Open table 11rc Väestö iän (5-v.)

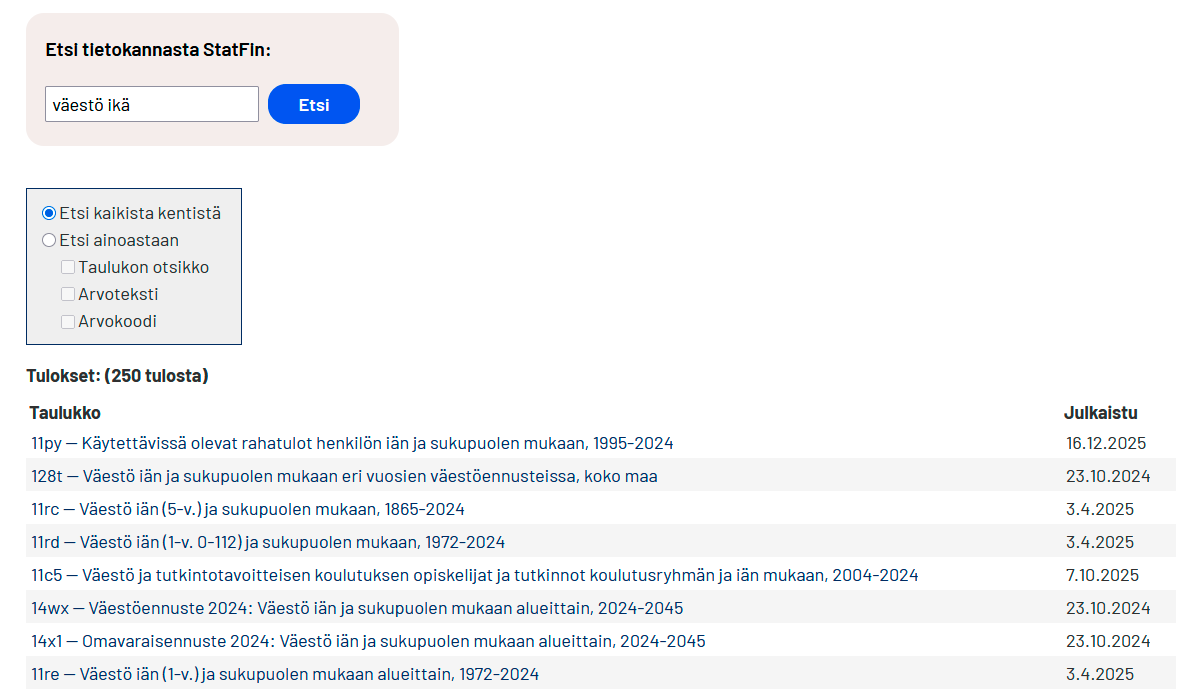point(248,509)
